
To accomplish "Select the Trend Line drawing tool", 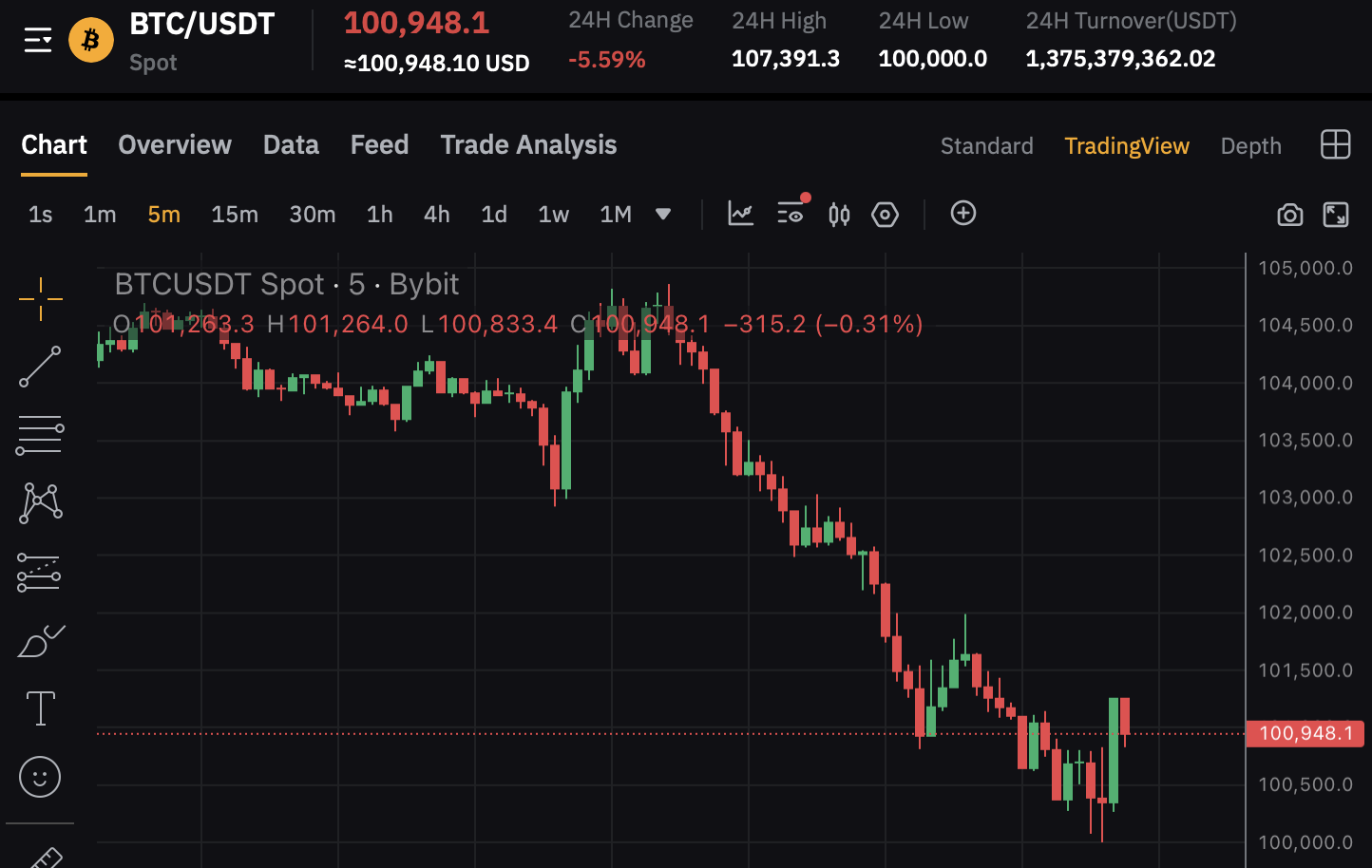I will tap(40, 367).
